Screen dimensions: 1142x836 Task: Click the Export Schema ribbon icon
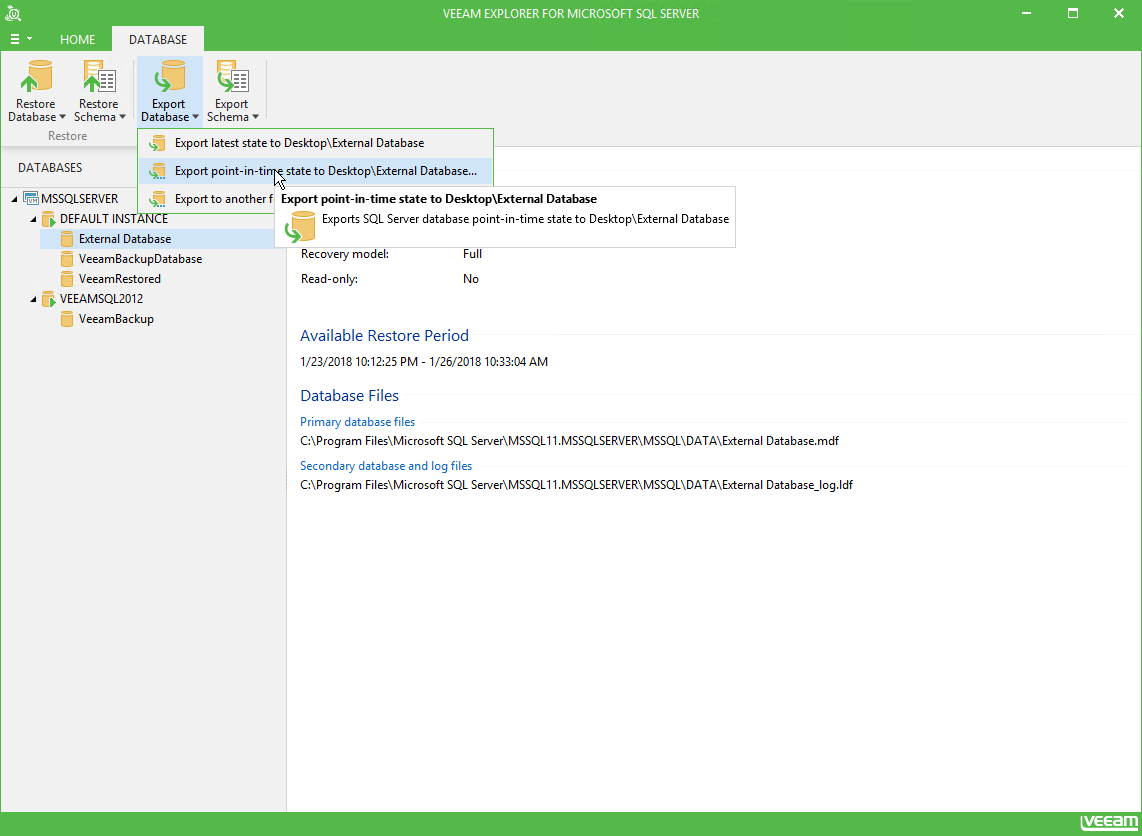[x=232, y=76]
